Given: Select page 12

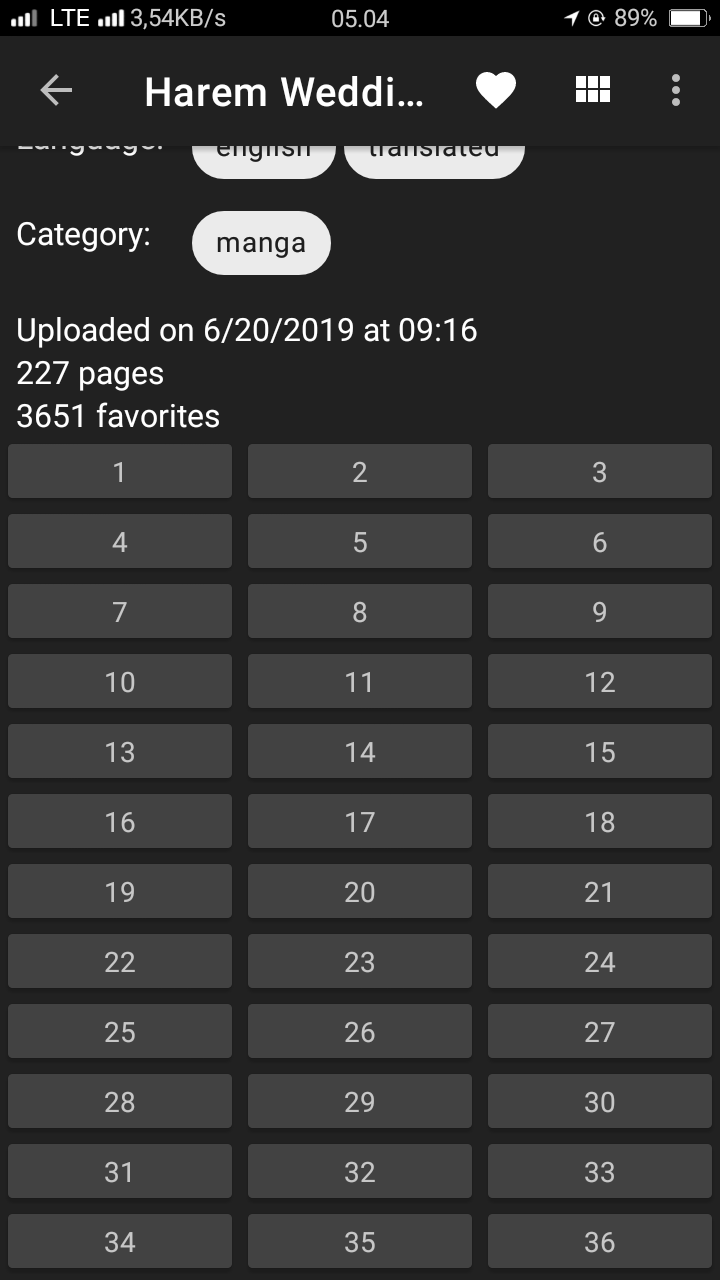Looking at the screenshot, I should (x=599, y=681).
